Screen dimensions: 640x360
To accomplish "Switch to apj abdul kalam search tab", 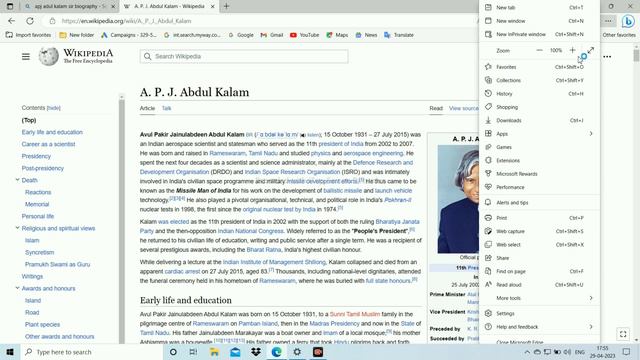I will (x=69, y=7).
